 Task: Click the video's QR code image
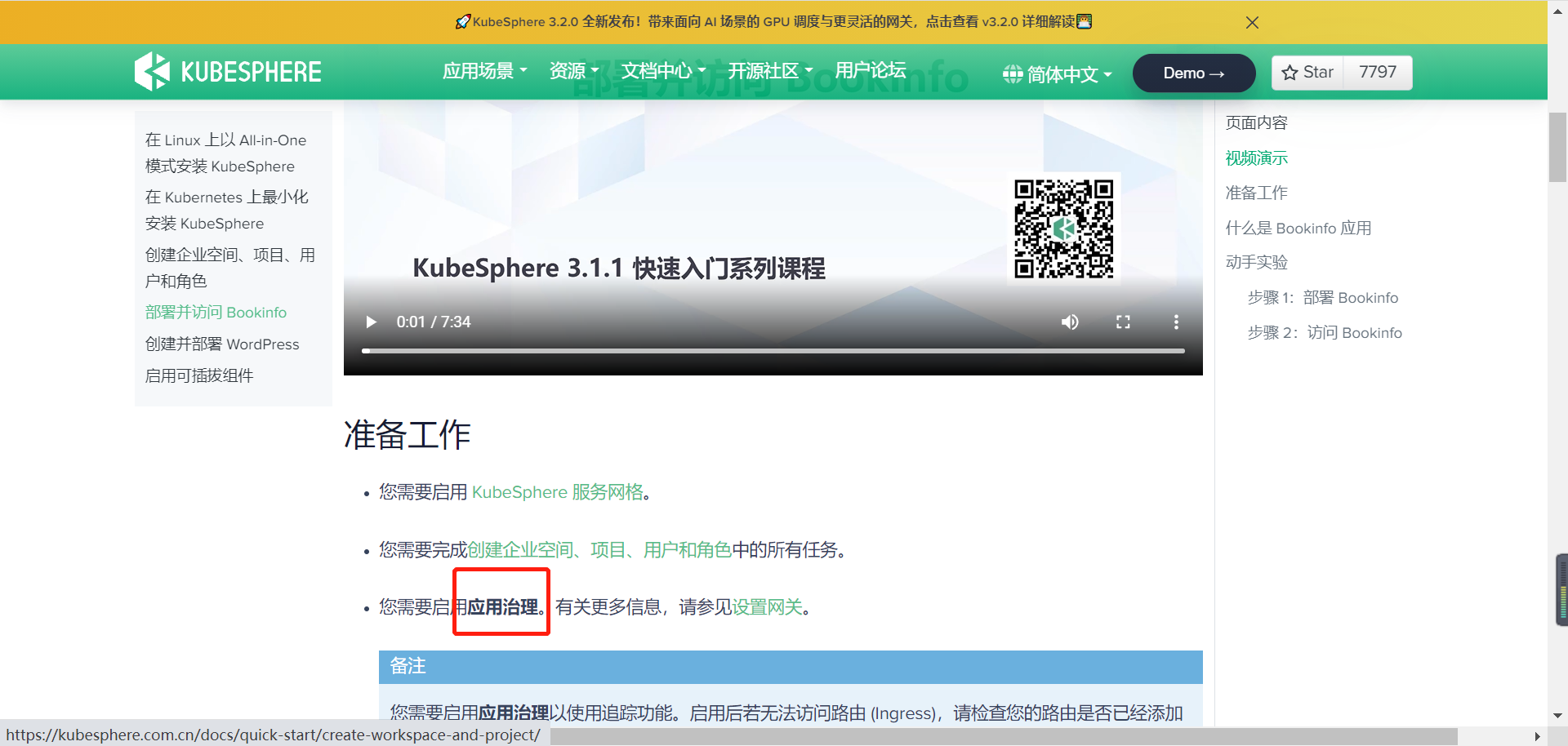click(x=1063, y=229)
